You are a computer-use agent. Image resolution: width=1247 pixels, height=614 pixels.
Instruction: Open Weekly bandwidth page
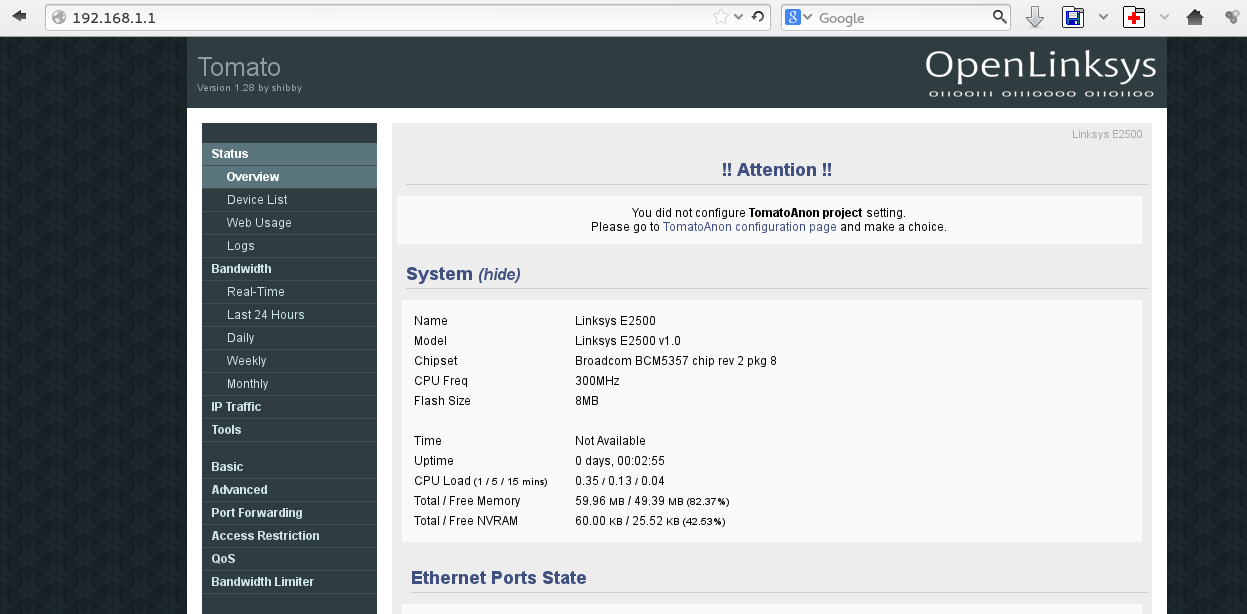point(289,361)
